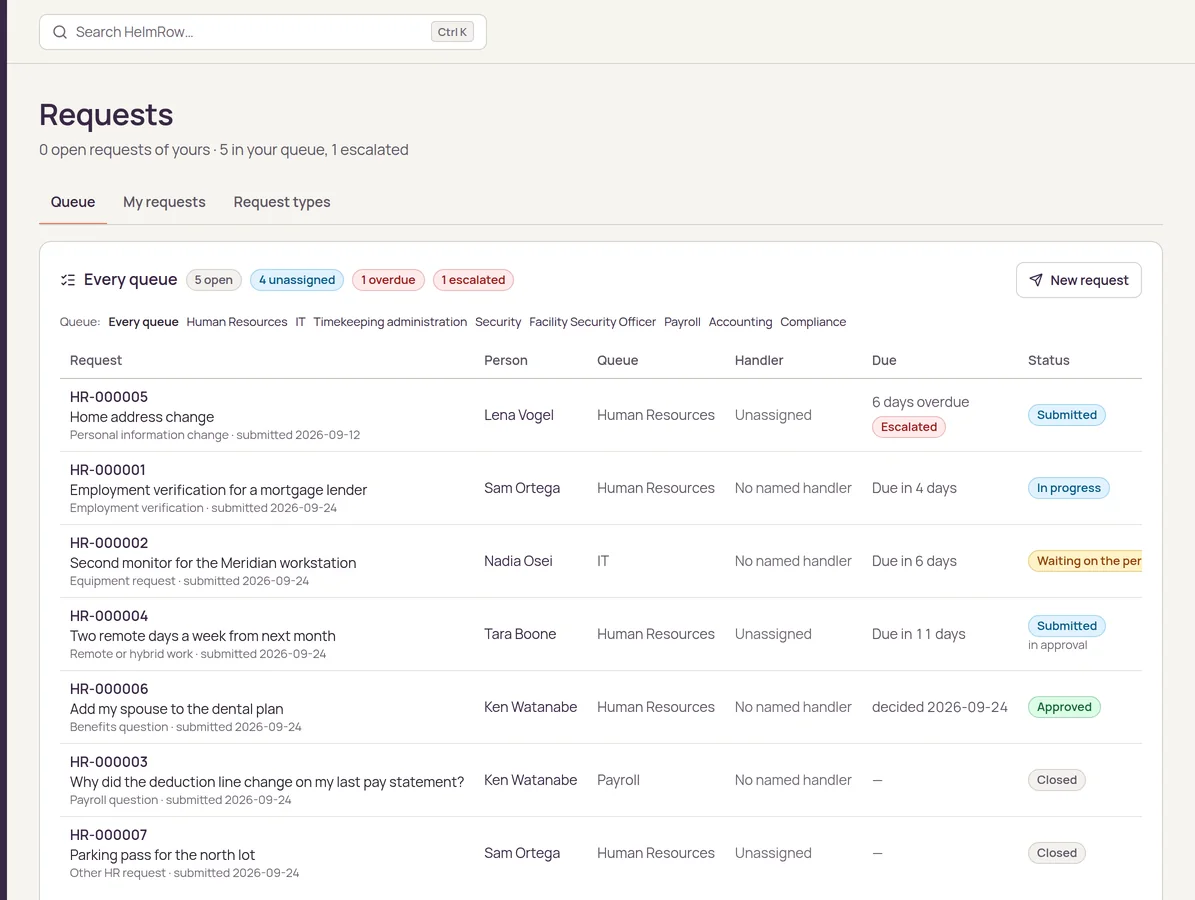Switch to the Queue tab
1195x900 pixels.
click(x=73, y=202)
